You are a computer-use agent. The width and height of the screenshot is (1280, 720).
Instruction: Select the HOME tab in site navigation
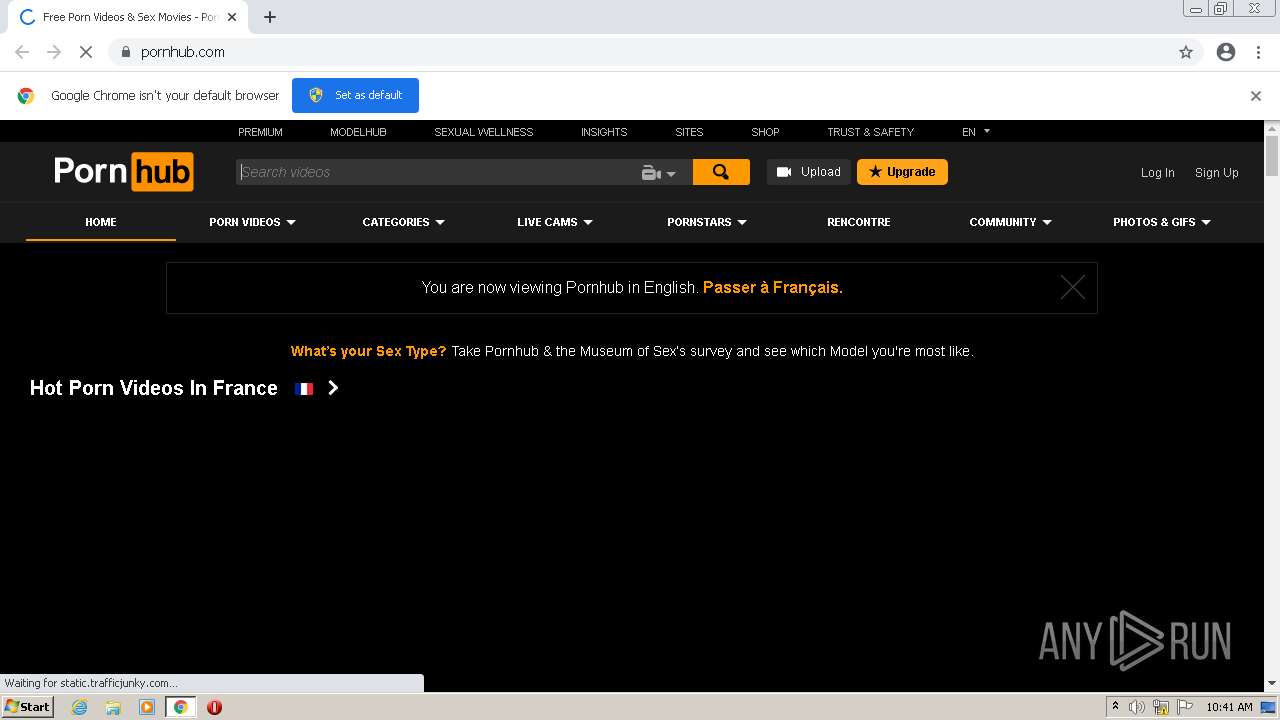(x=101, y=222)
